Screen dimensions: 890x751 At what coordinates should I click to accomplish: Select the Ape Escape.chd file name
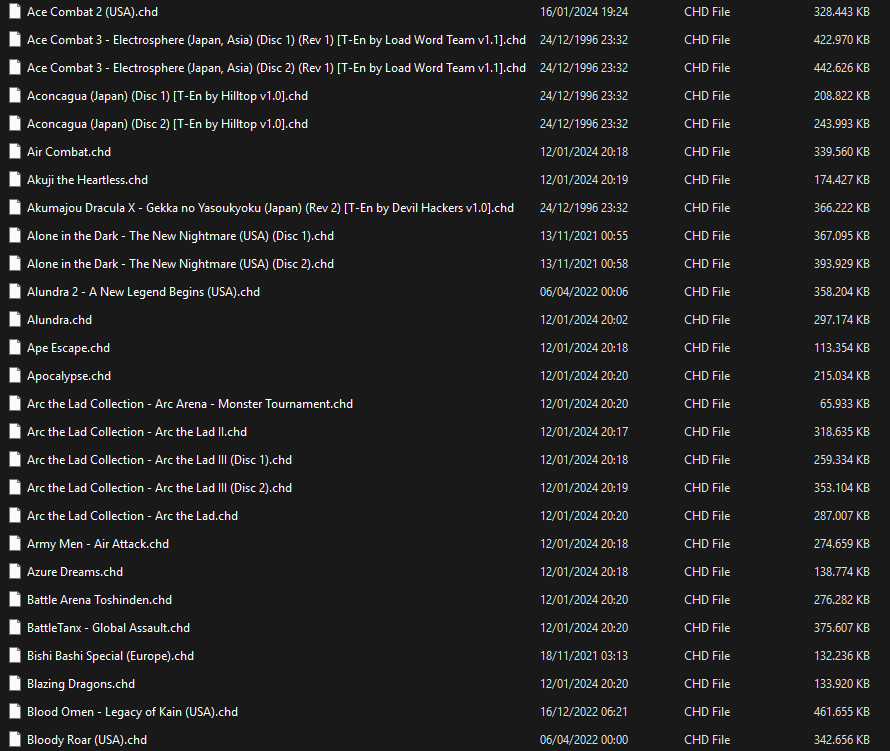tap(68, 347)
